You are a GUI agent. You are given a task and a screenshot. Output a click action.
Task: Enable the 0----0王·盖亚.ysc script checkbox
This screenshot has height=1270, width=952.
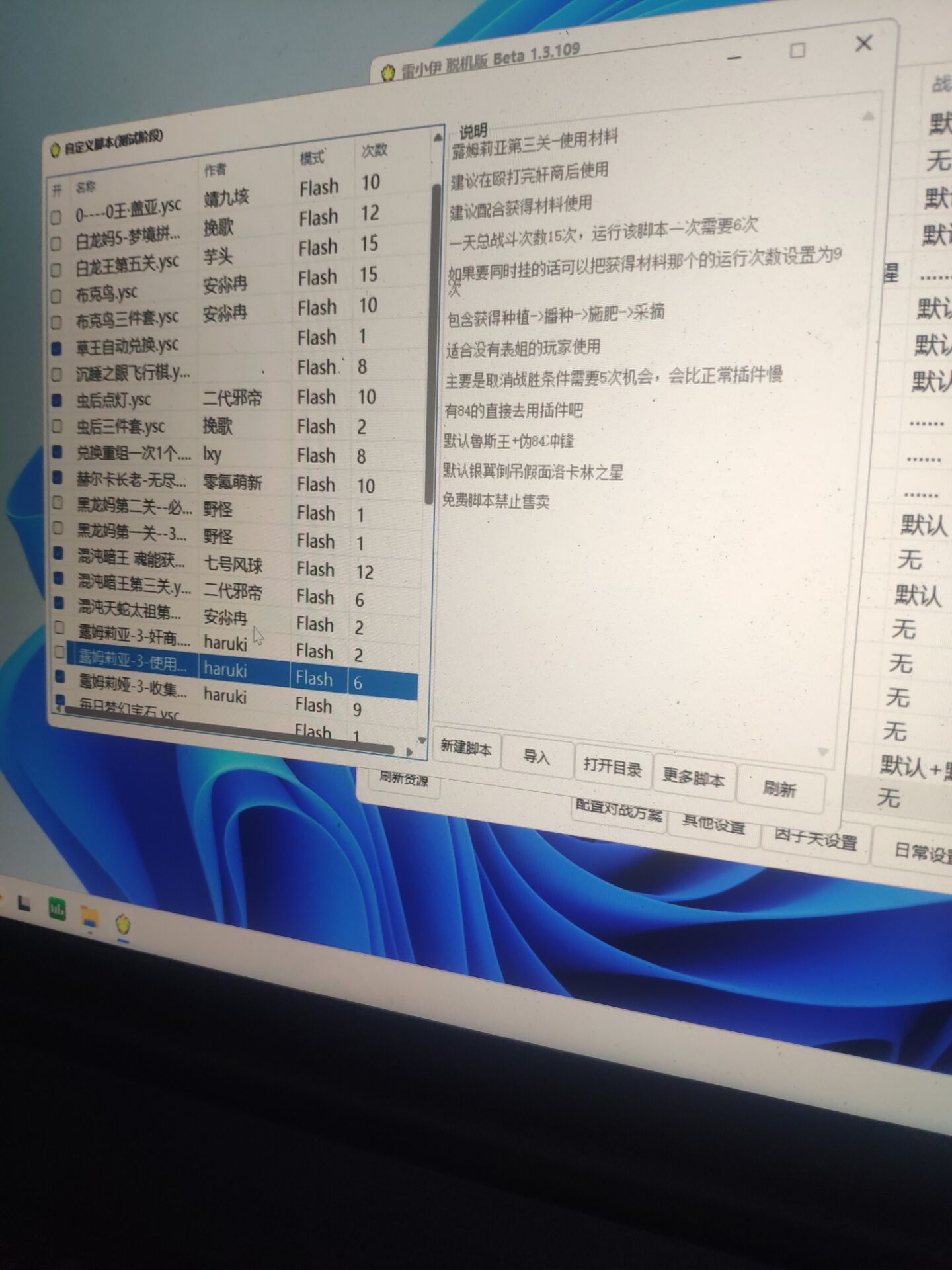tap(56, 216)
